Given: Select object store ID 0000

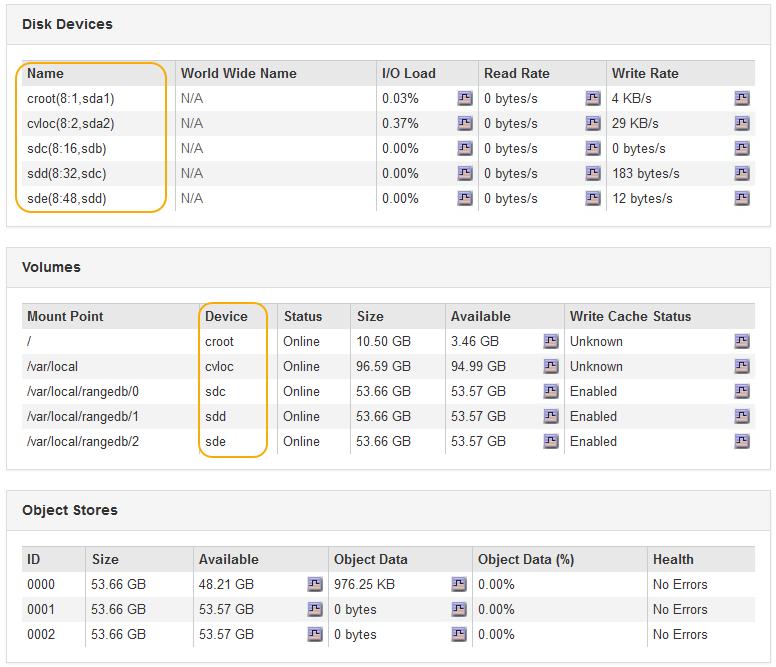Looking at the screenshot, I should 41,584.
